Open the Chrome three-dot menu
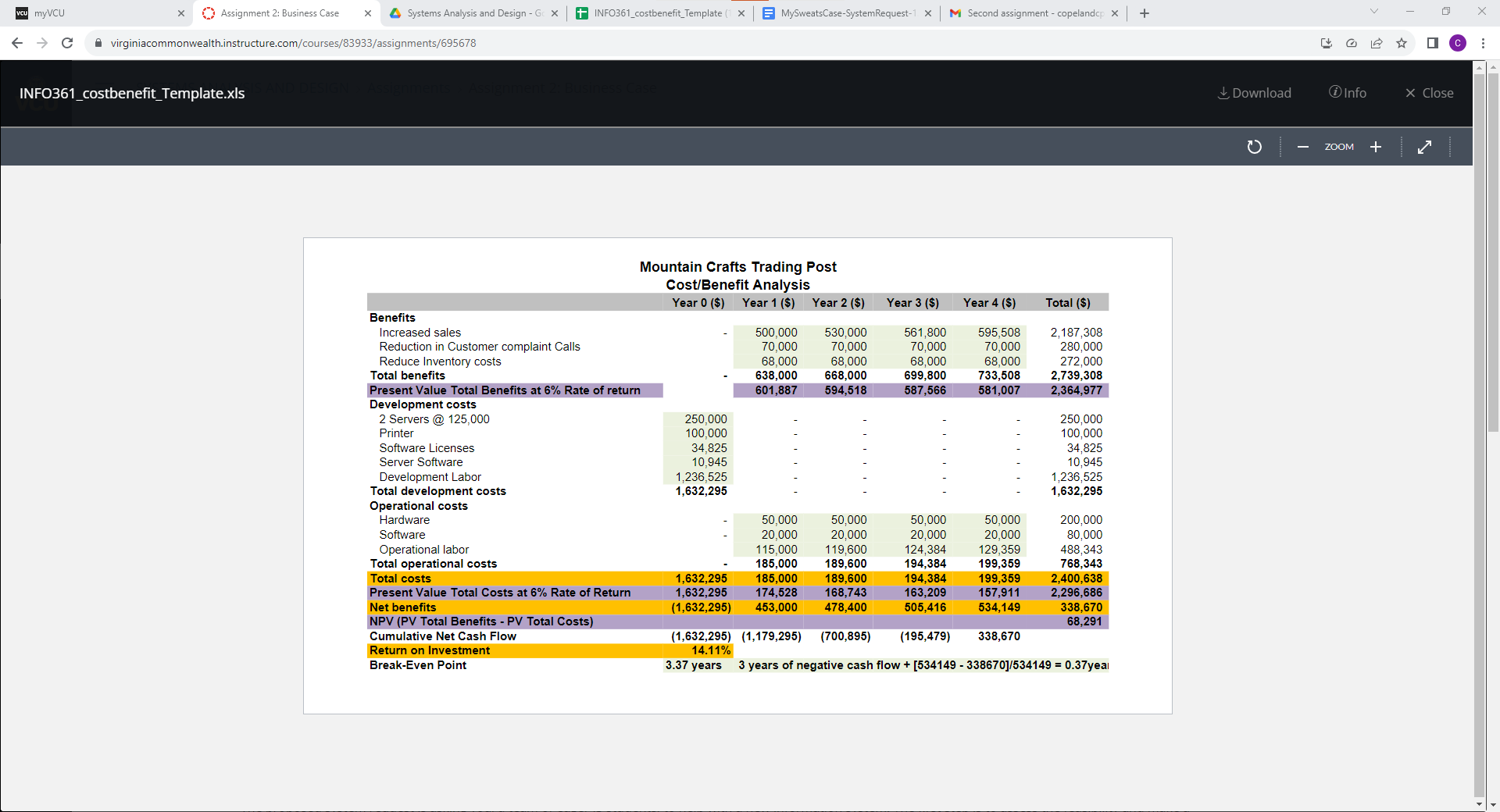Image resolution: width=1500 pixels, height=812 pixels. [x=1484, y=43]
